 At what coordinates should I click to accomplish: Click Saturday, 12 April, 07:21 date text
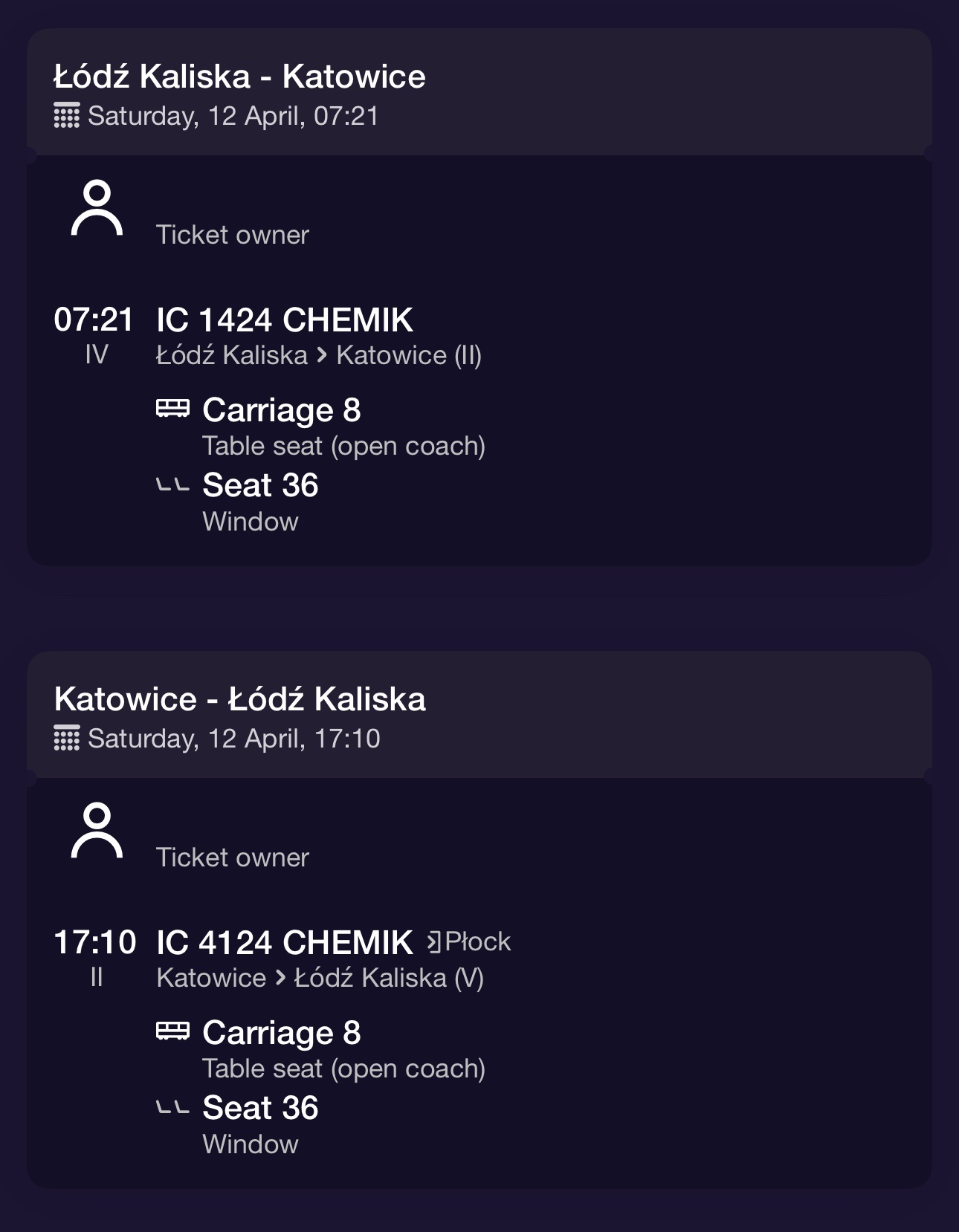pos(233,117)
